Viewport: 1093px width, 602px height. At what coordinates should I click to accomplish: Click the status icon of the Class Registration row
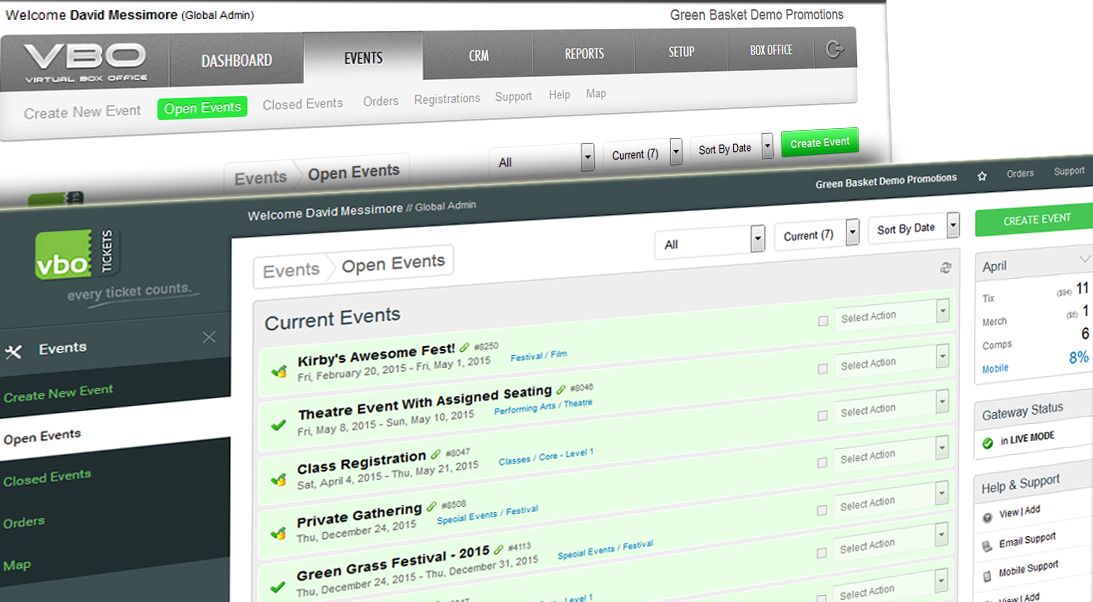(x=278, y=479)
